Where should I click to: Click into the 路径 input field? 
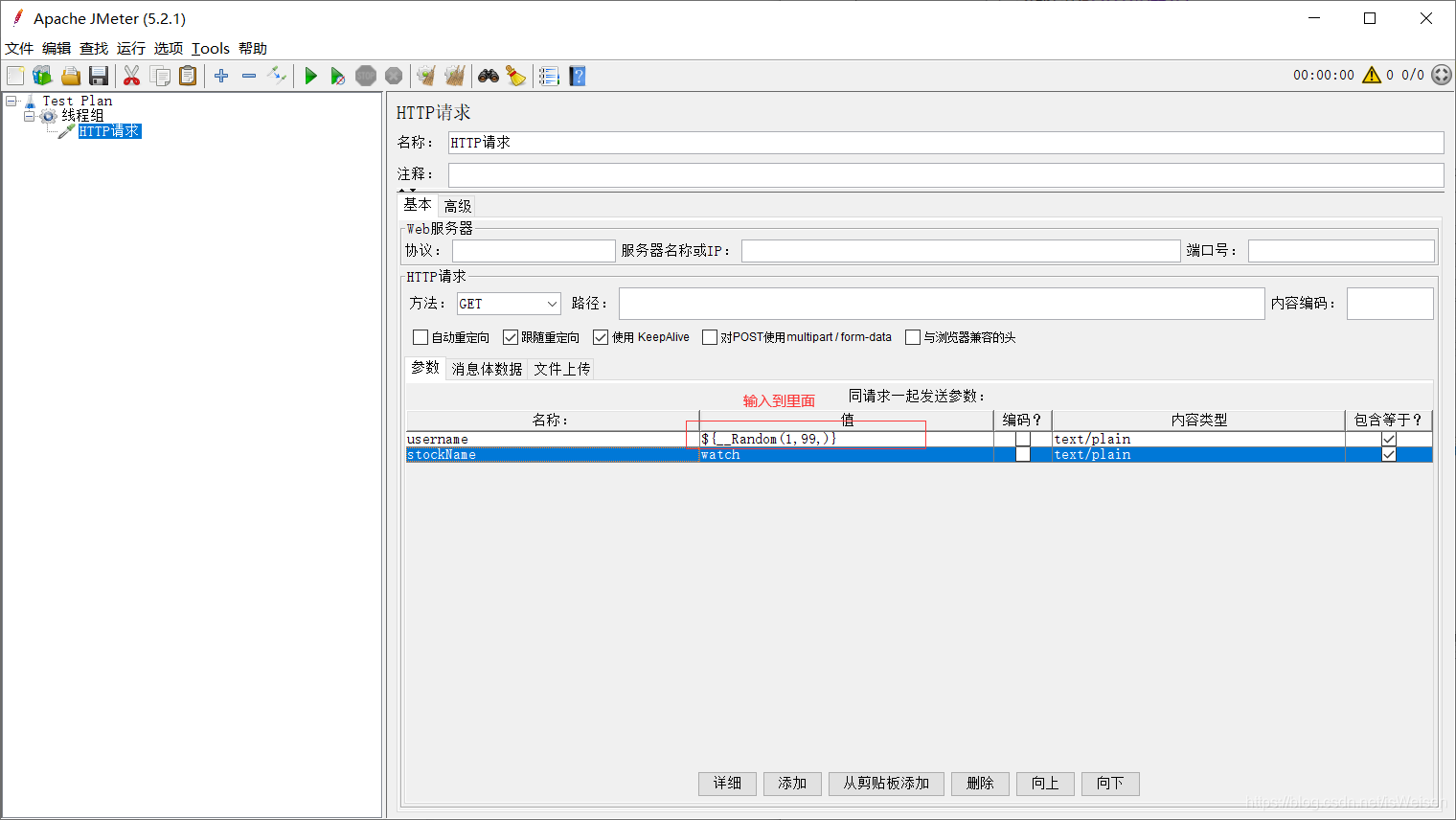(942, 304)
